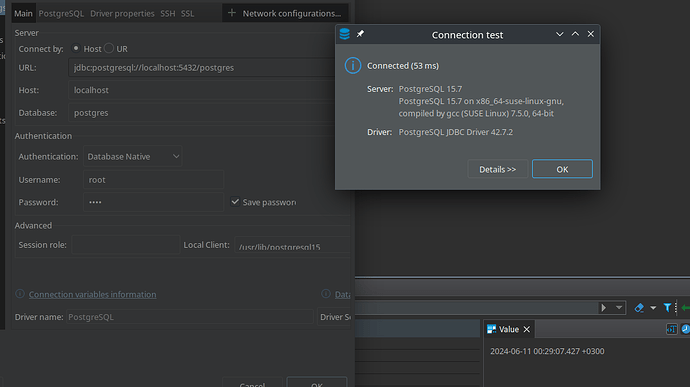The height and width of the screenshot is (387, 690).
Task: Click the Network configurations button
Action: tap(285, 13)
